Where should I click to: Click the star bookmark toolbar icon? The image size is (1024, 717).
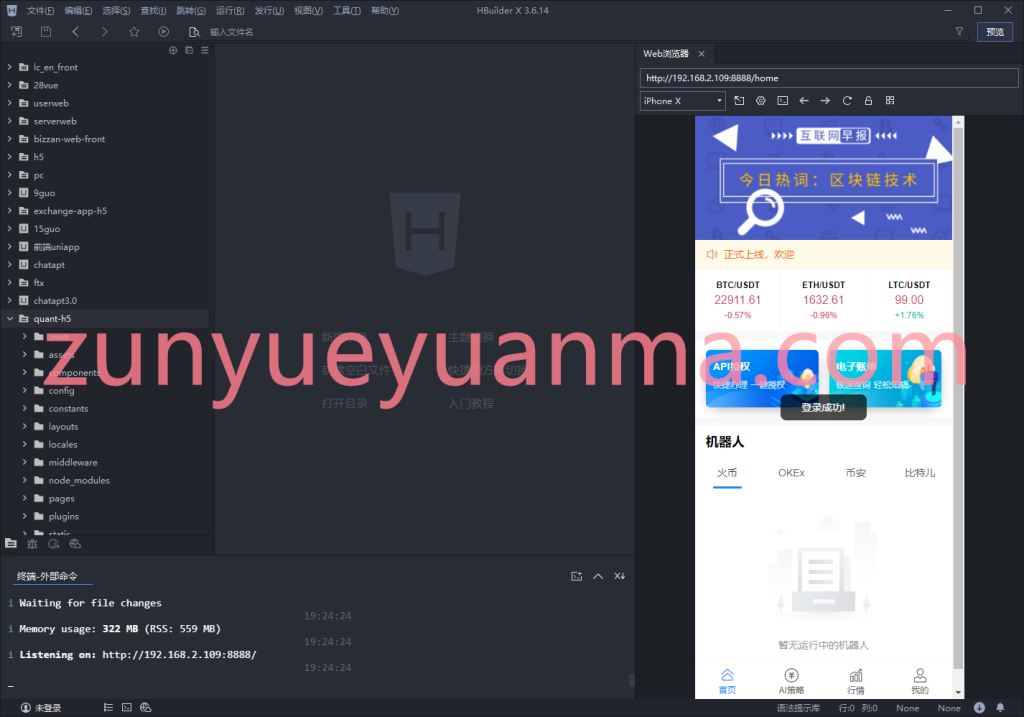(x=134, y=31)
